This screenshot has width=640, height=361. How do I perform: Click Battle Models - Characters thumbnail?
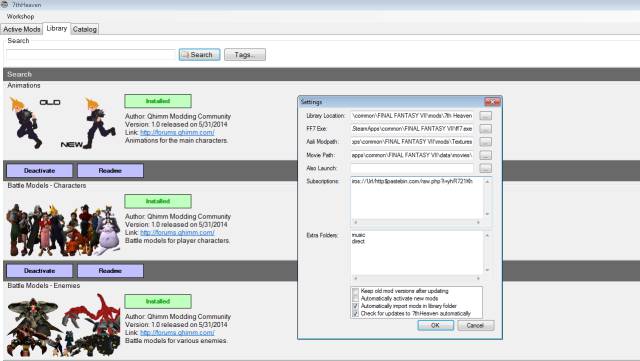[63, 230]
